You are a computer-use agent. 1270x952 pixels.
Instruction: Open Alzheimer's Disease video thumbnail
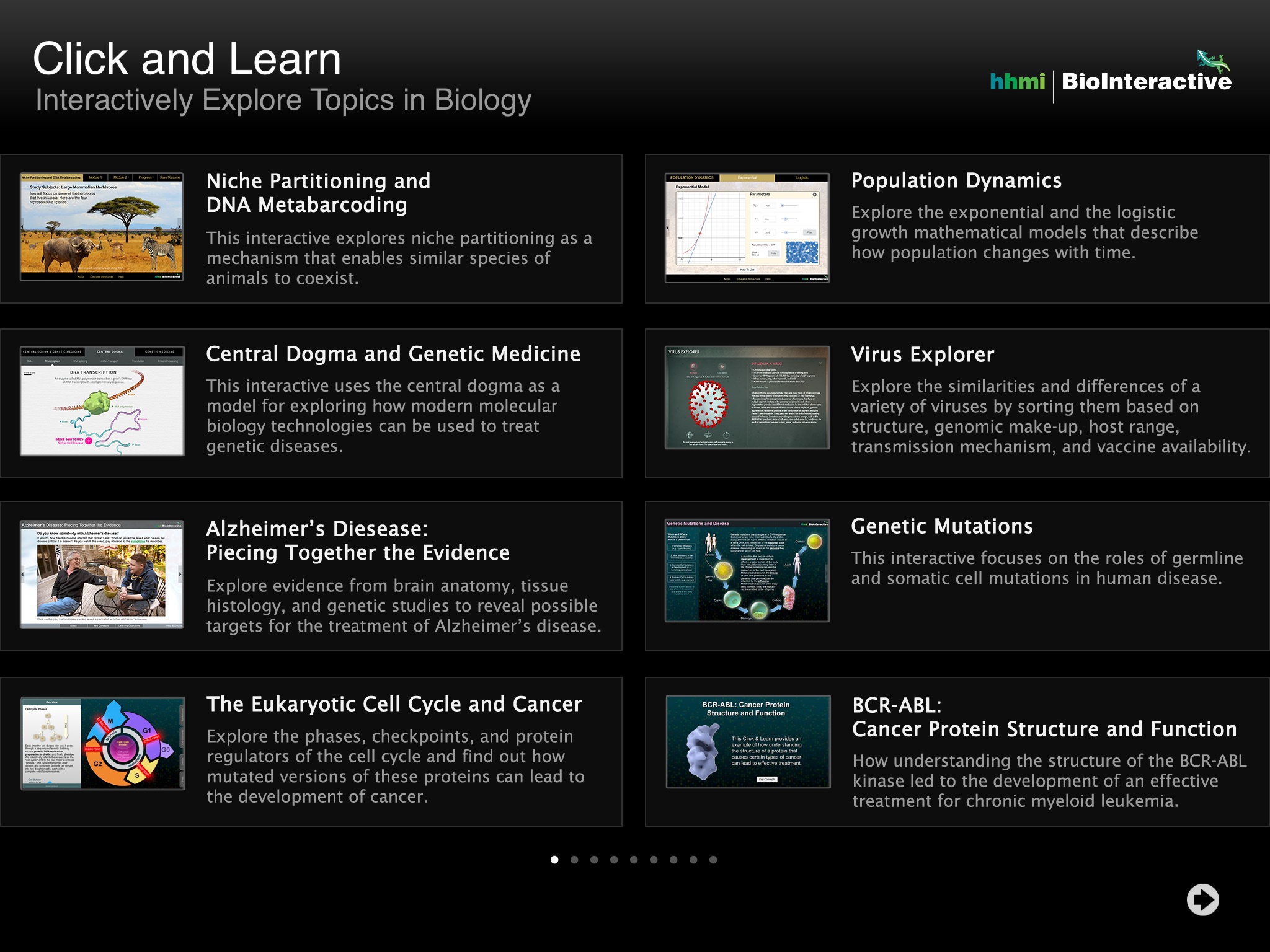[102, 574]
